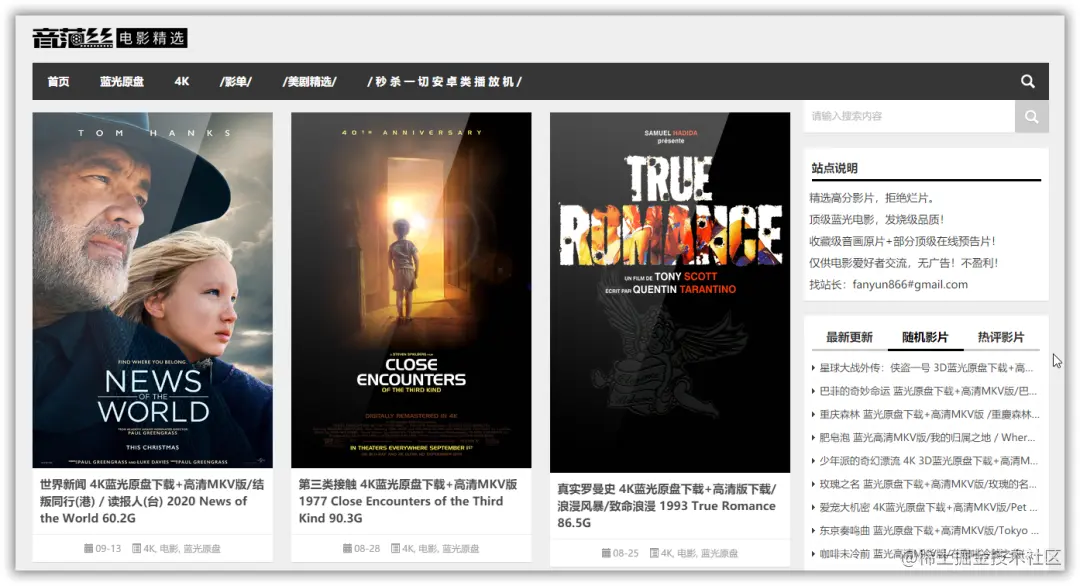Viewport: 1080px width, 586px height.
Task: Open /美剧精选/ navigation item
Action: [310, 81]
